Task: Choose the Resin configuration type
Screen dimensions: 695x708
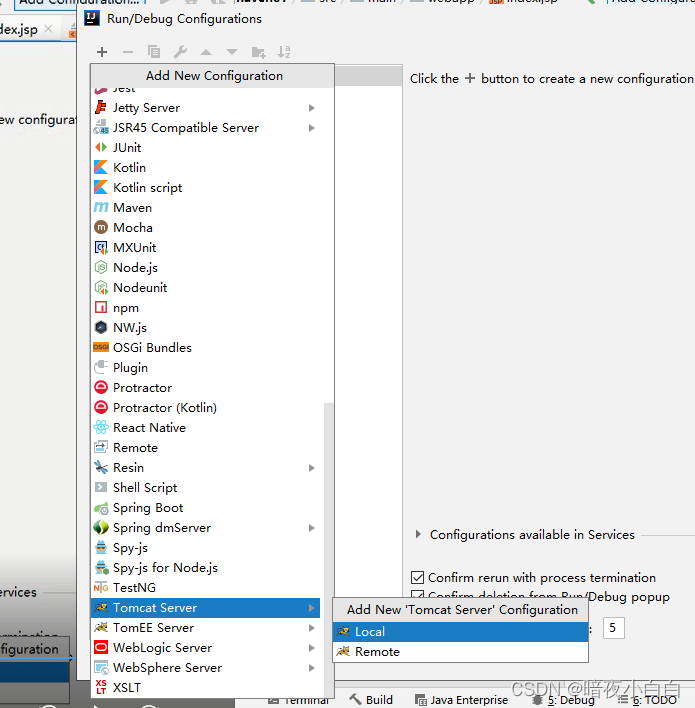Action: click(x=205, y=467)
